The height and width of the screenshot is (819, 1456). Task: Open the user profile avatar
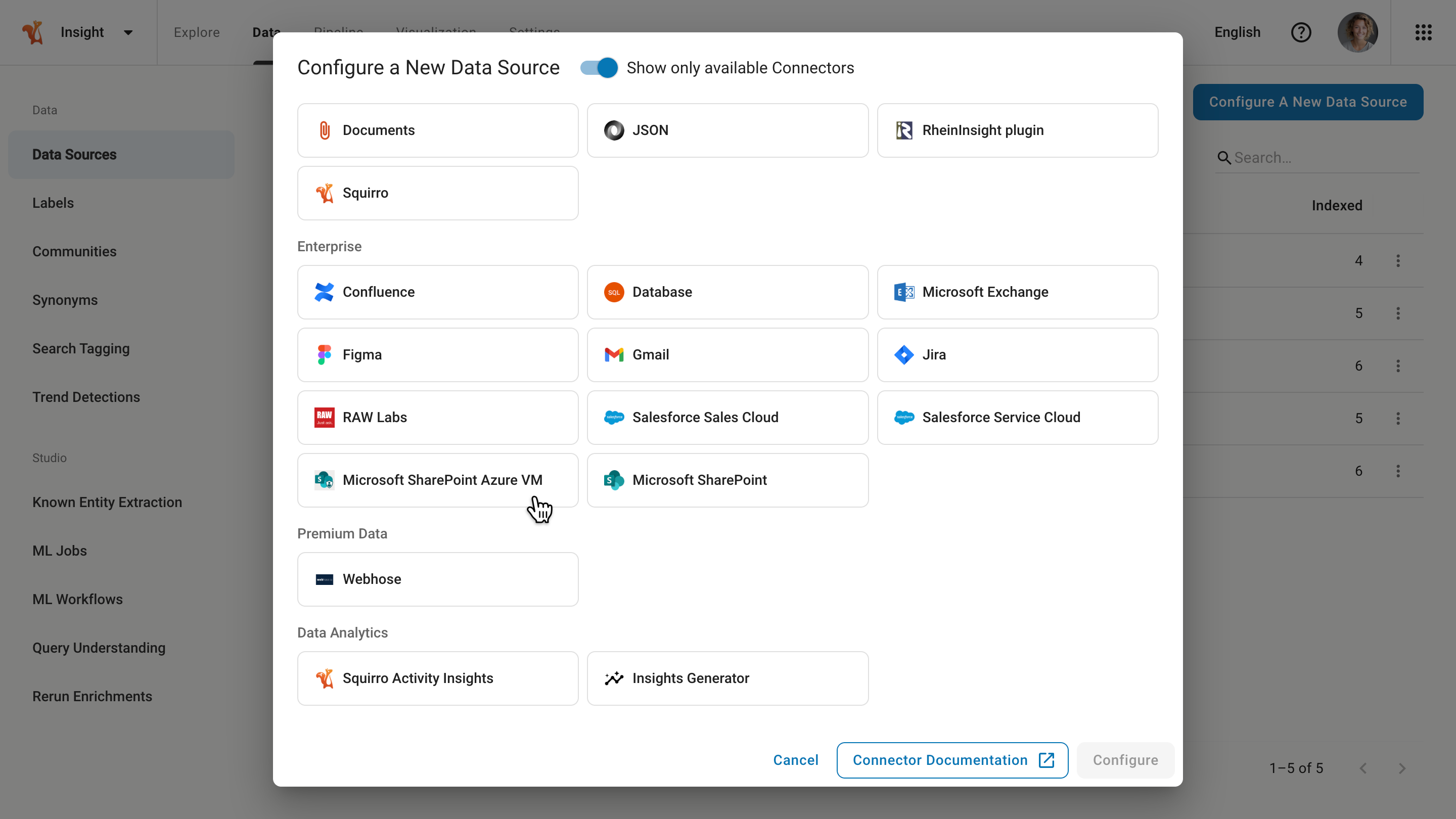pos(1357,32)
